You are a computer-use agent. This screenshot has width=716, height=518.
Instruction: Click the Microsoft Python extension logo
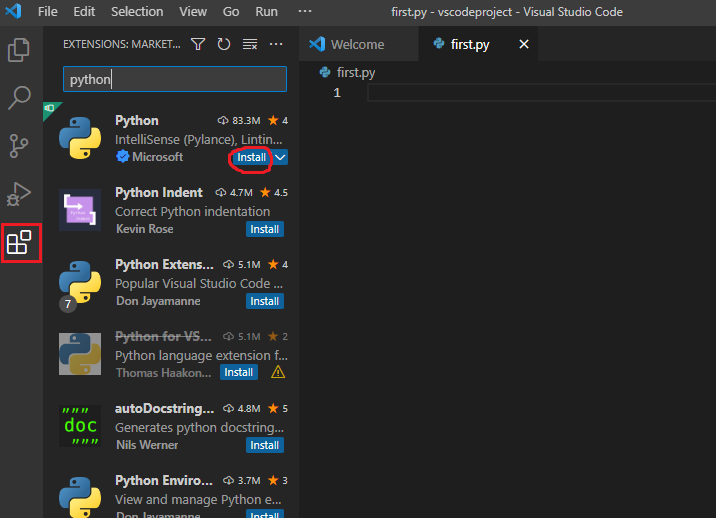point(80,138)
